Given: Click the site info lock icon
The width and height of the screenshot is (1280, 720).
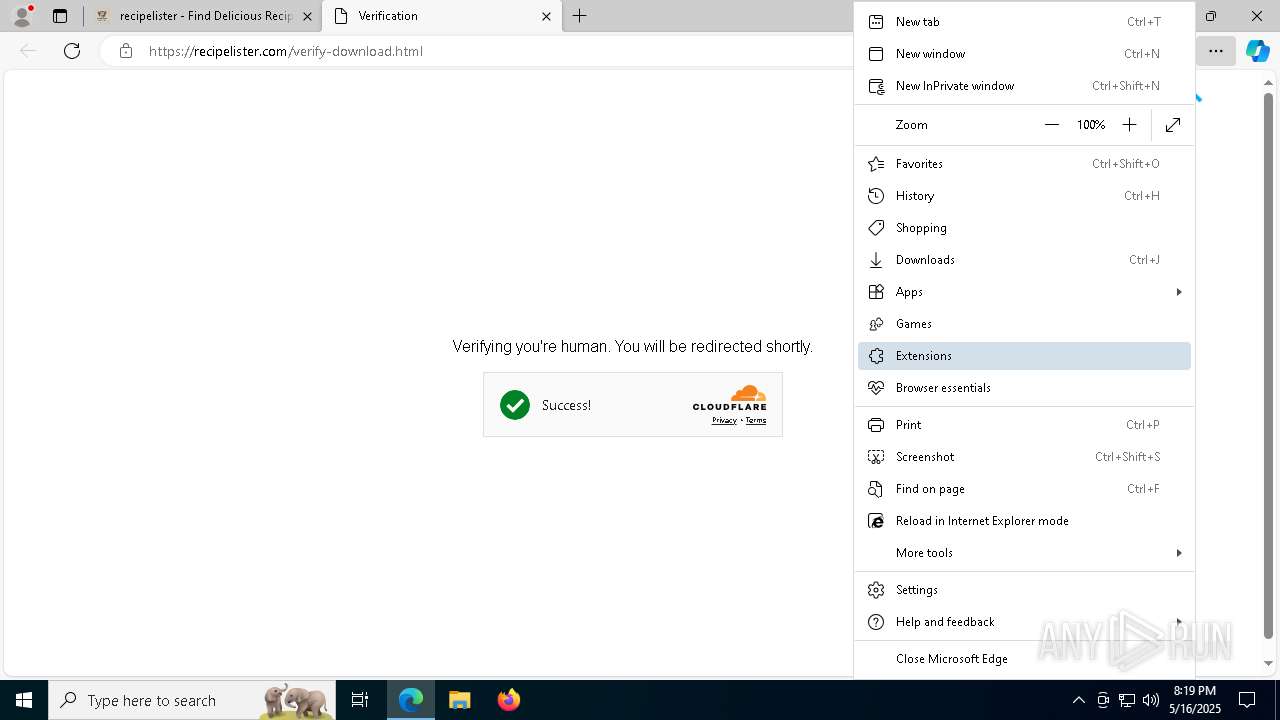Looking at the screenshot, I should pos(126,51).
